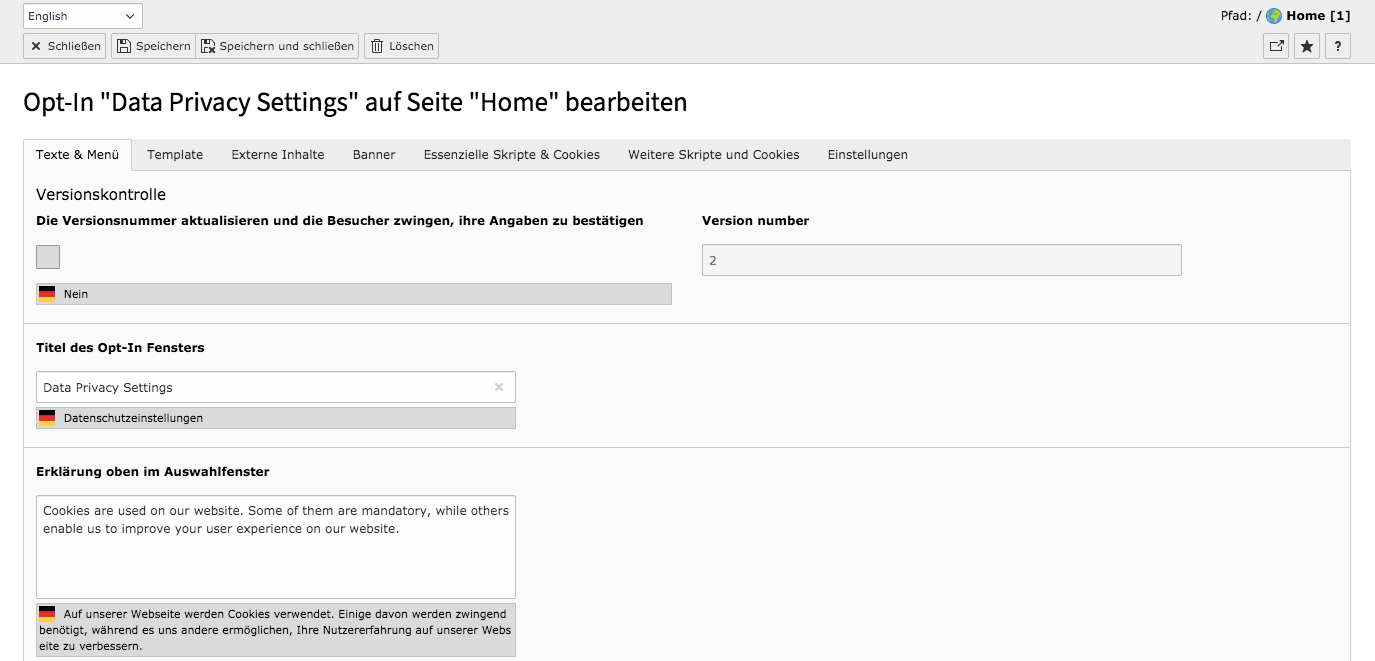Save the record with Speichern
Screen dimensions: 1375x661
pos(153,46)
